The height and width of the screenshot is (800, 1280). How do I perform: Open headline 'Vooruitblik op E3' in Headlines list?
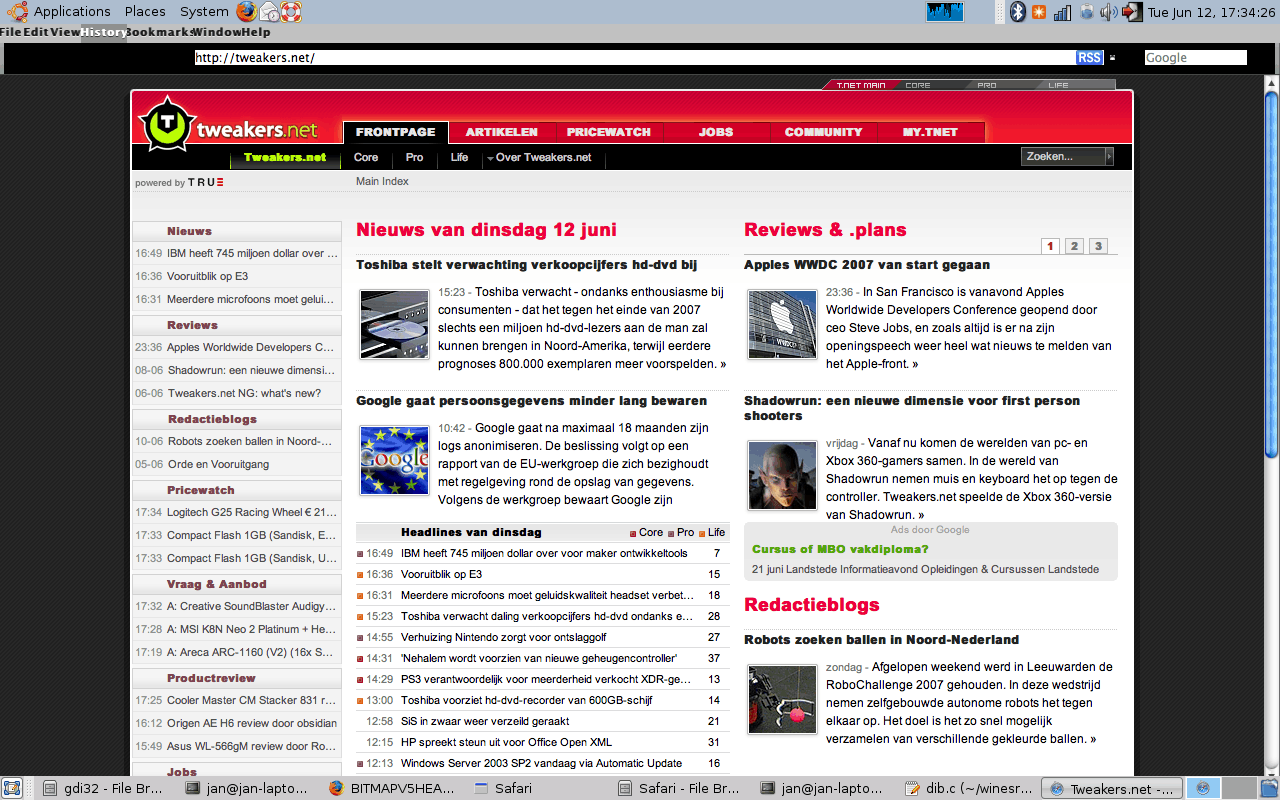441,575
